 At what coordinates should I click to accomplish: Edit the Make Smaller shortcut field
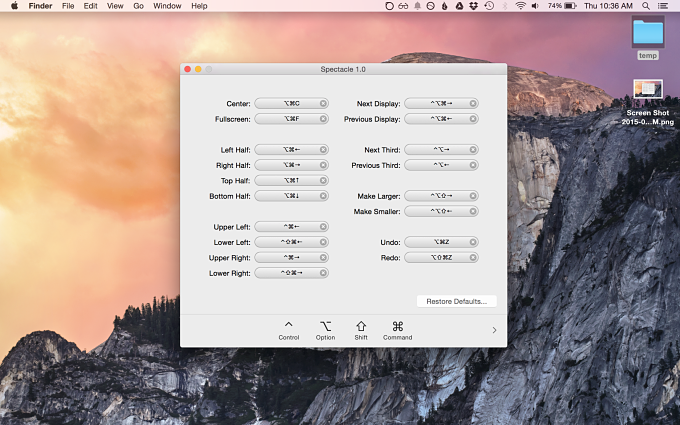(x=441, y=211)
